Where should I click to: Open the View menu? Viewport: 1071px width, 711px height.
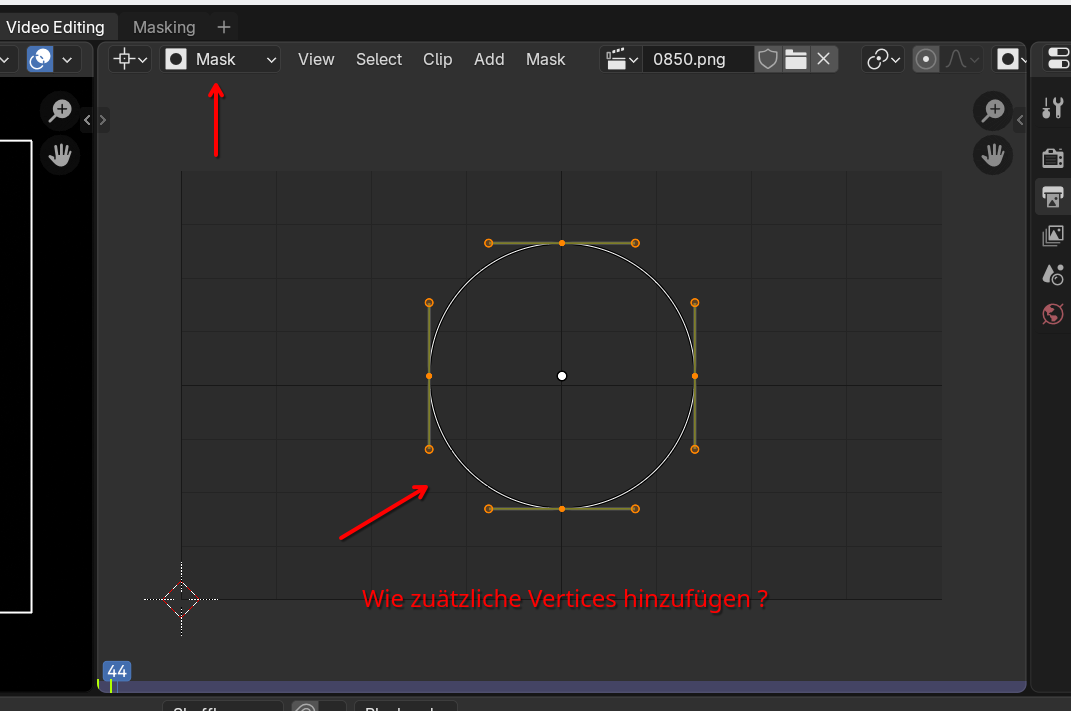316,59
